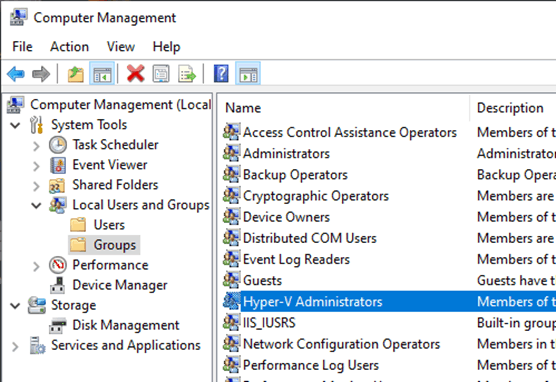This screenshot has width=556, height=382.
Task: Open the Help menu
Action: [x=166, y=46]
